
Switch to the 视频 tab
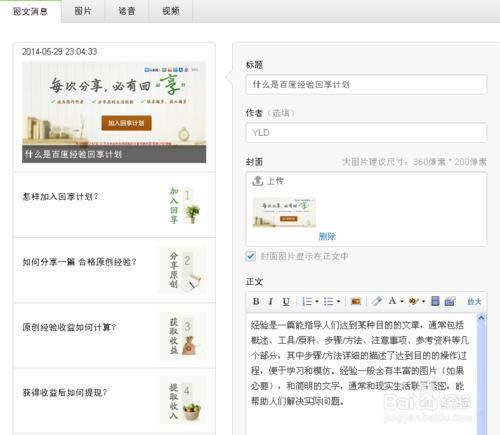tap(171, 11)
